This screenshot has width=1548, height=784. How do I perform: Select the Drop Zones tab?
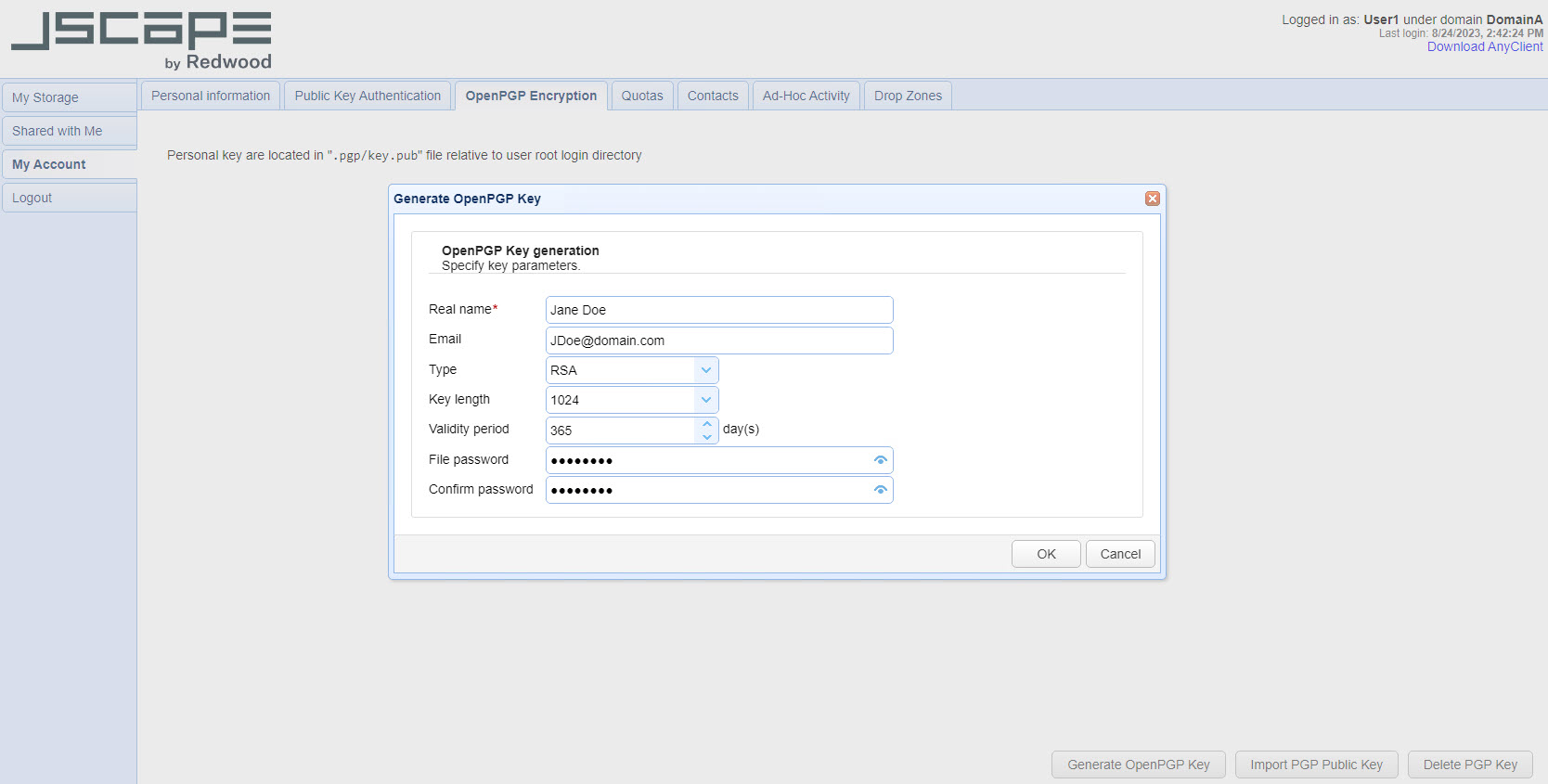point(908,96)
